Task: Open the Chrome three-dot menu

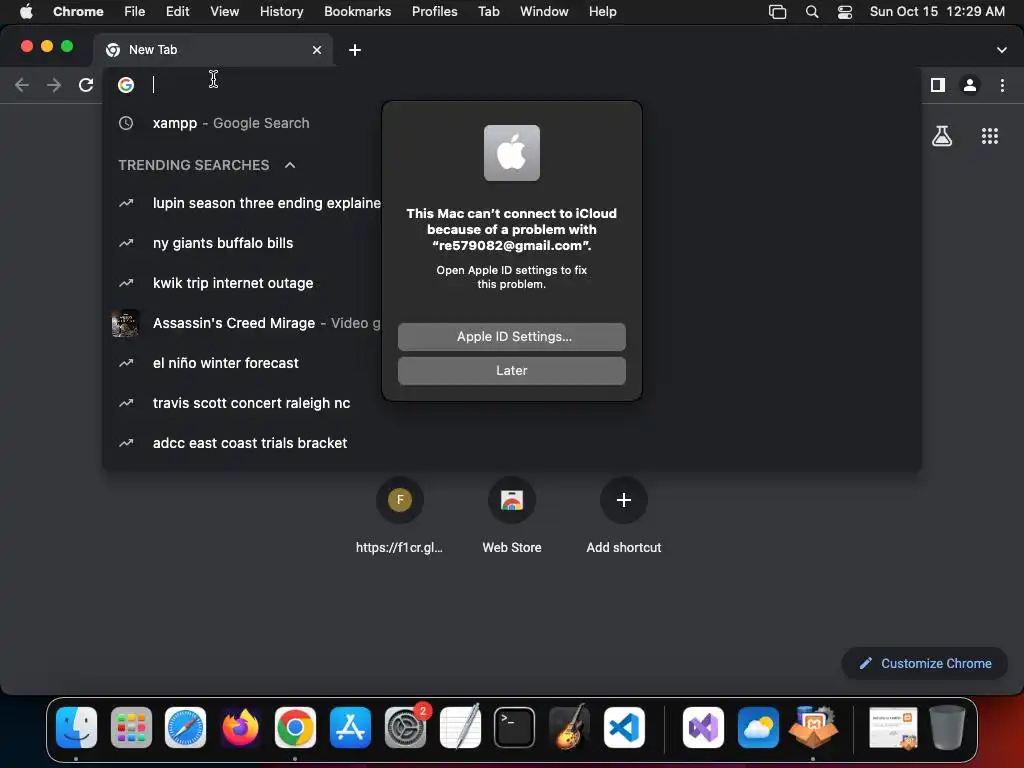Action: [1002, 85]
